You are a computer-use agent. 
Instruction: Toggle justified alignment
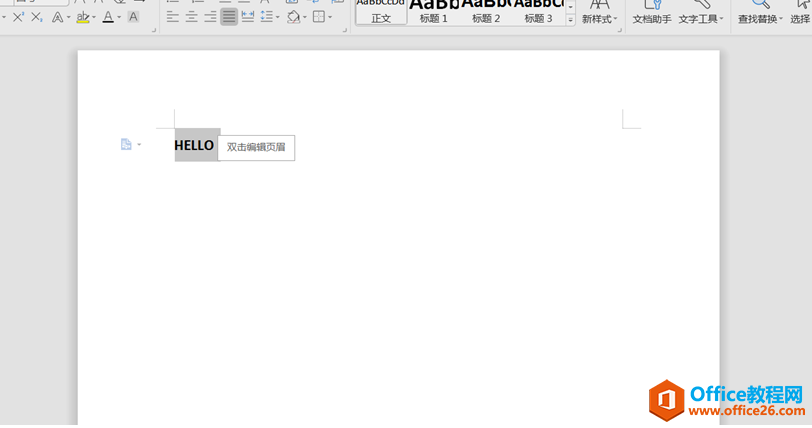(x=228, y=17)
